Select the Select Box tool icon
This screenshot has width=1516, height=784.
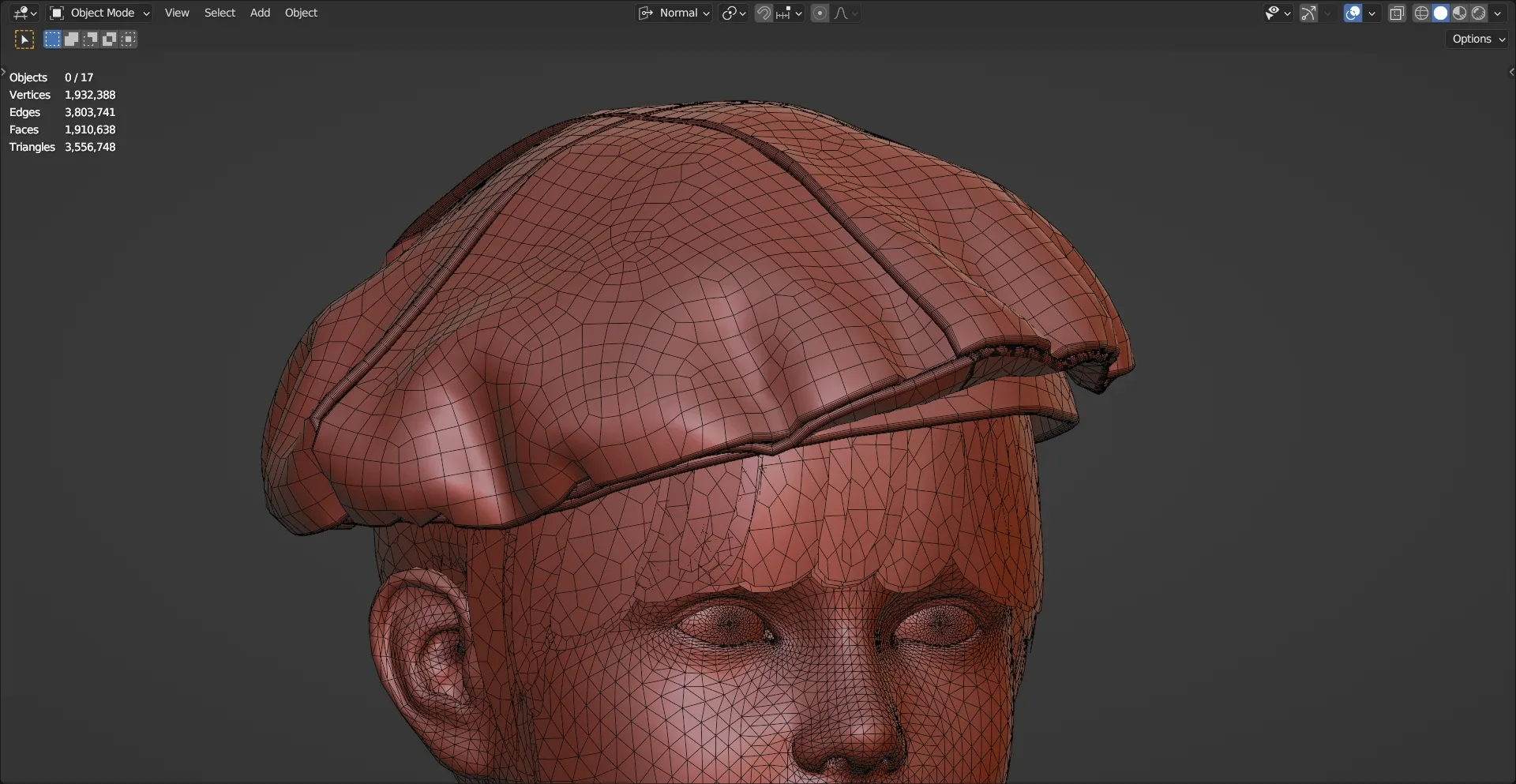coord(24,39)
